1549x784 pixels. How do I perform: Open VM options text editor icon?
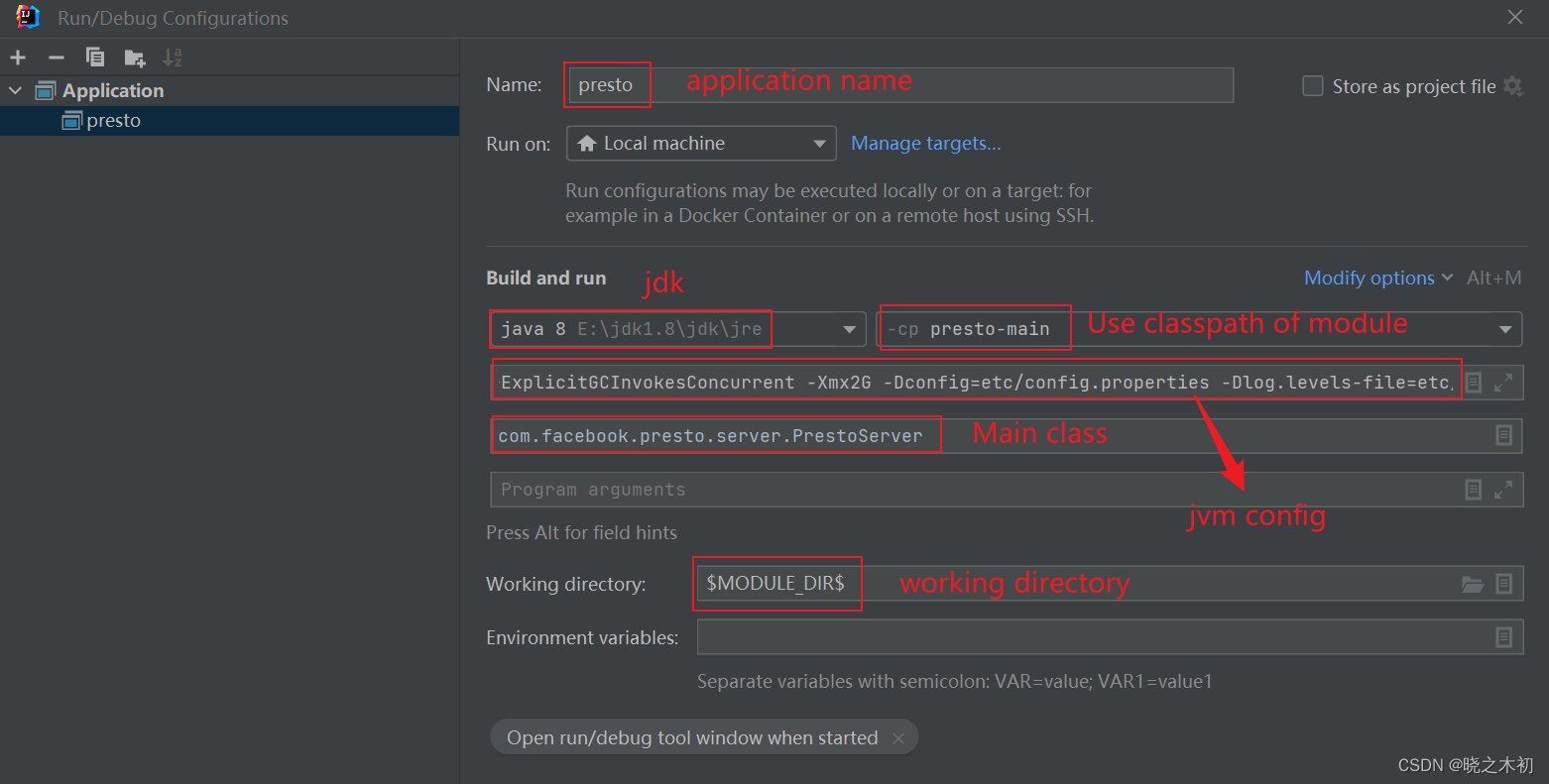tap(1474, 383)
